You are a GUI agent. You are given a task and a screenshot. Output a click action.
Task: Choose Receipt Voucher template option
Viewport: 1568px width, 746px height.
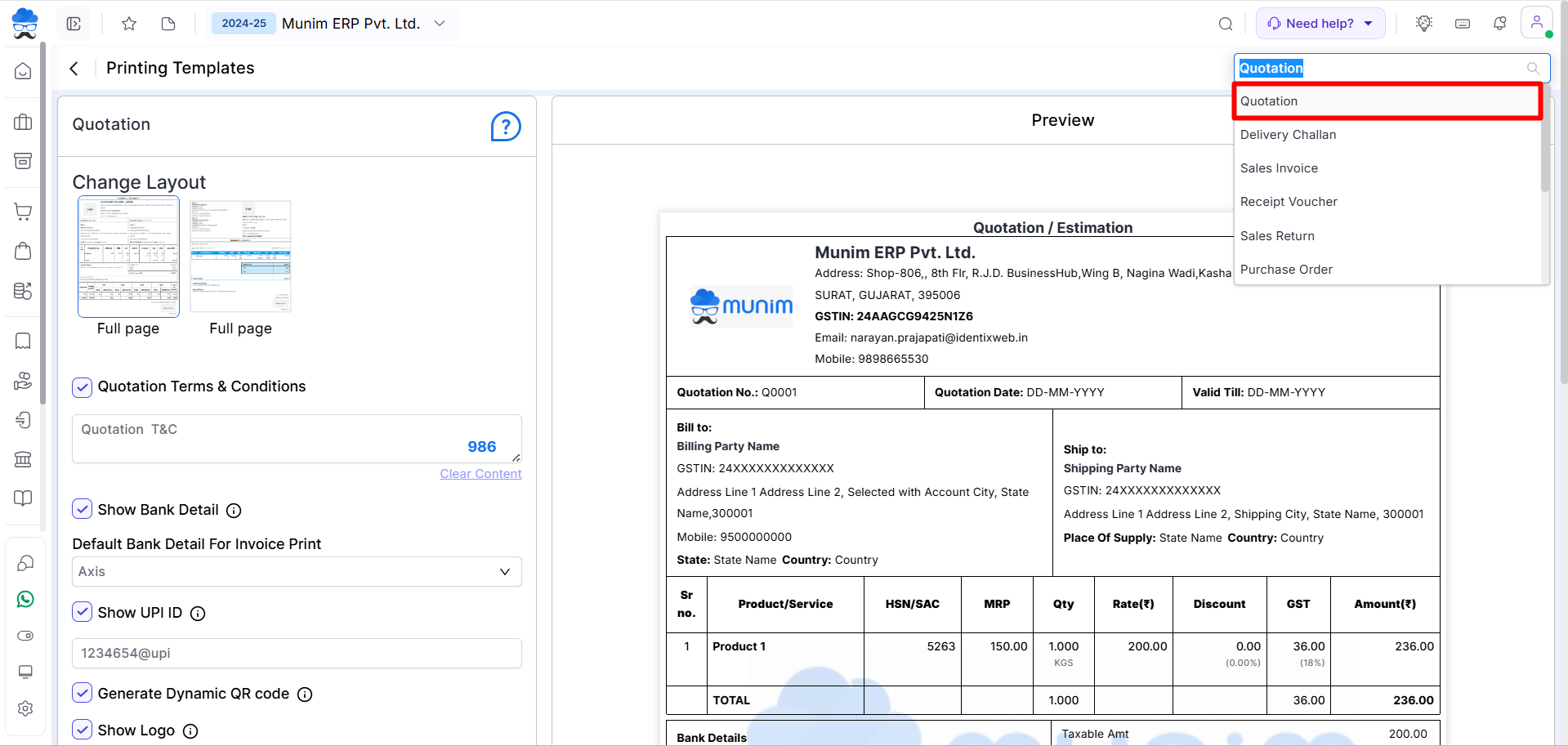coord(1387,202)
